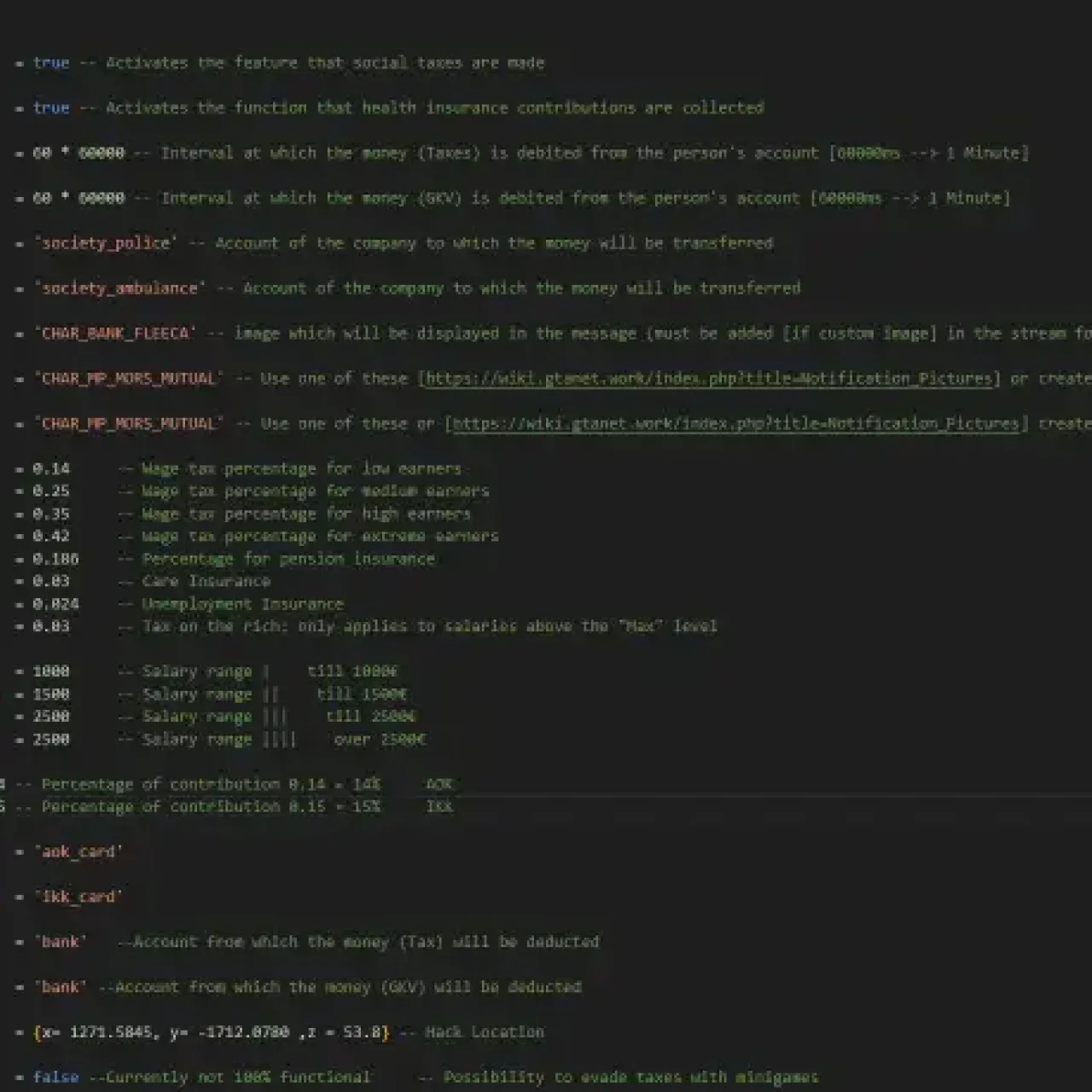The height and width of the screenshot is (1092, 1092).
Task: Click the 0.35 high earners wage tax value
Action: pos(51,514)
